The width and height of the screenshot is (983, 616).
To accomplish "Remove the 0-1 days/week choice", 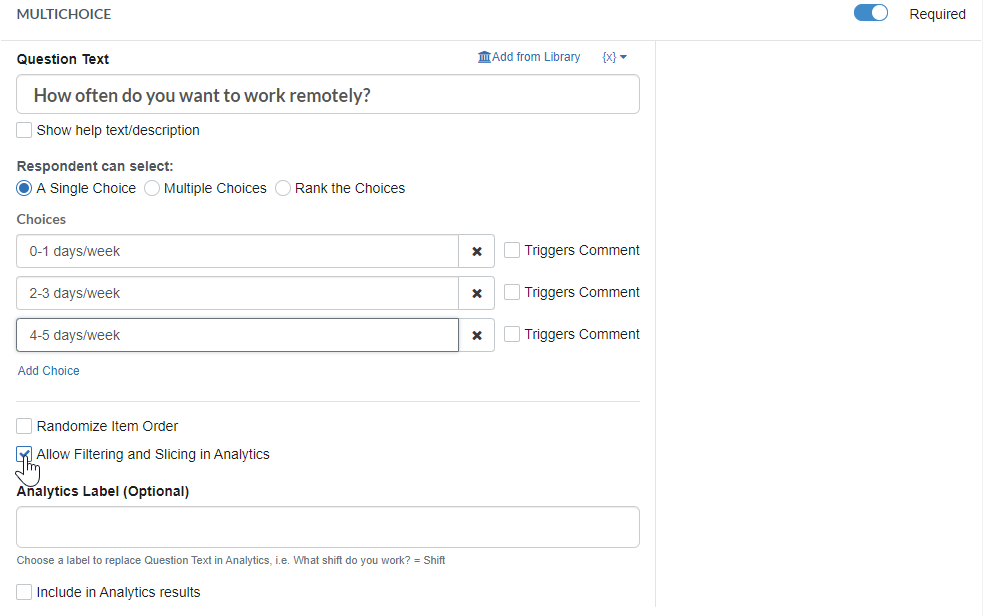I will pyautogui.click(x=477, y=251).
